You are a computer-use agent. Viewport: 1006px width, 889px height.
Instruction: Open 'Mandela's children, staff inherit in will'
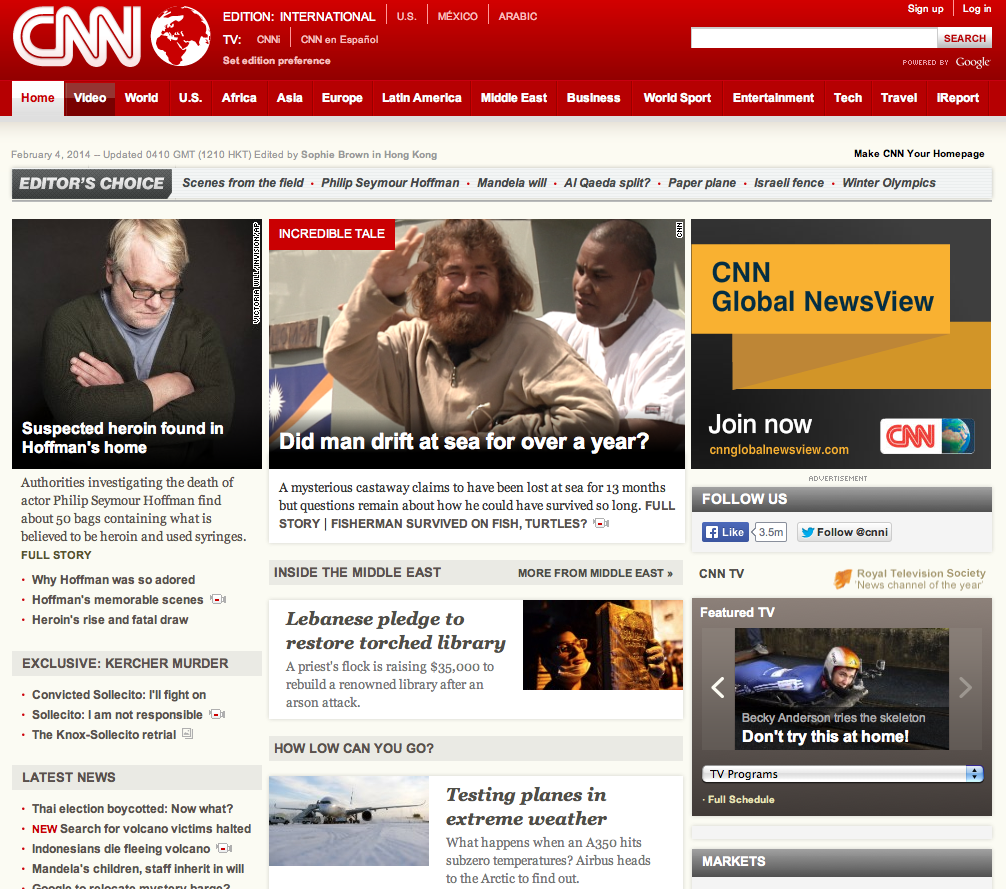coord(138,868)
